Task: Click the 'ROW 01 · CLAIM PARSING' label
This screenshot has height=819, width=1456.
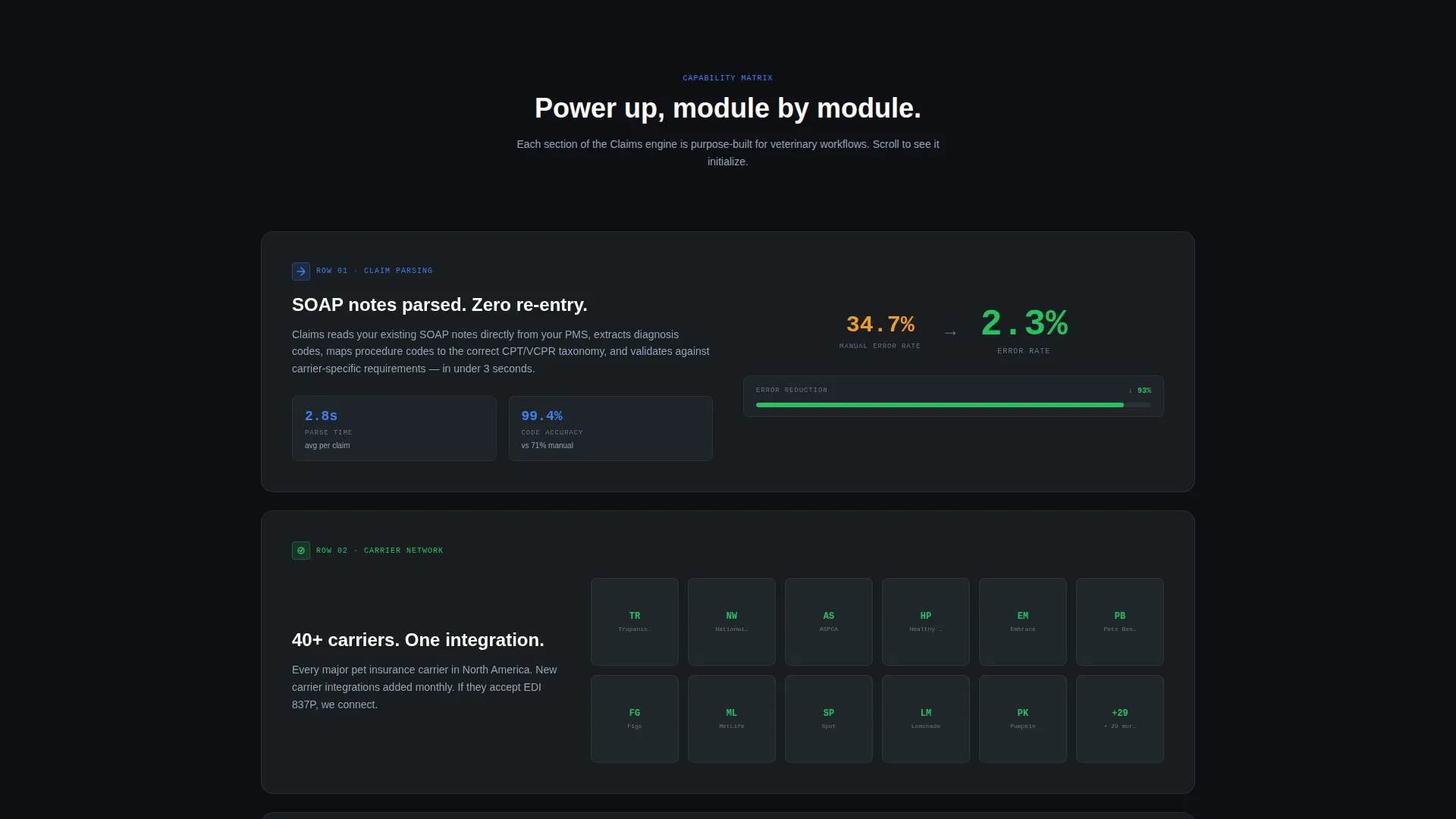Action: [375, 271]
